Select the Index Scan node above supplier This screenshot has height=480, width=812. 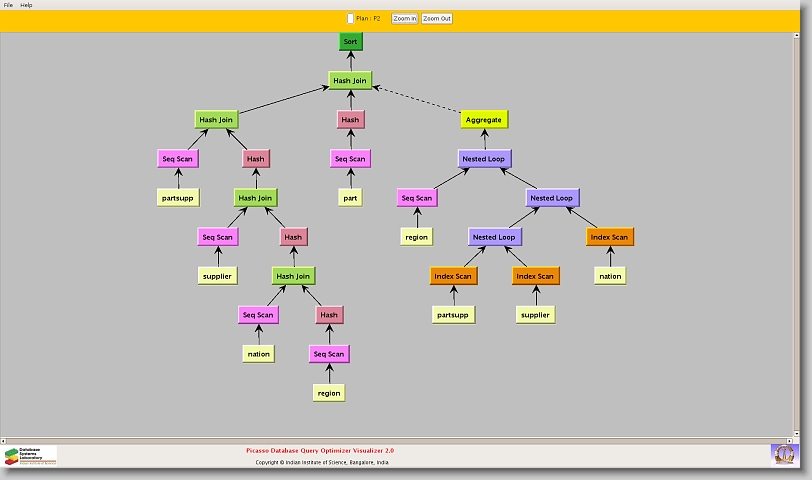point(534,276)
